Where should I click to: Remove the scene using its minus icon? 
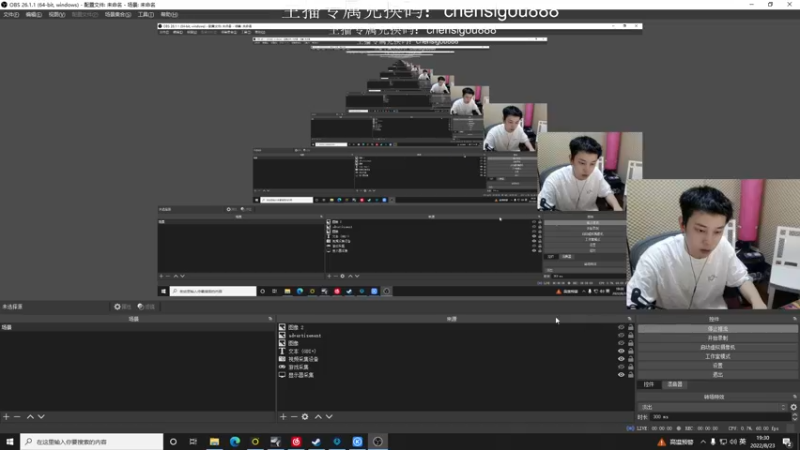point(17,417)
